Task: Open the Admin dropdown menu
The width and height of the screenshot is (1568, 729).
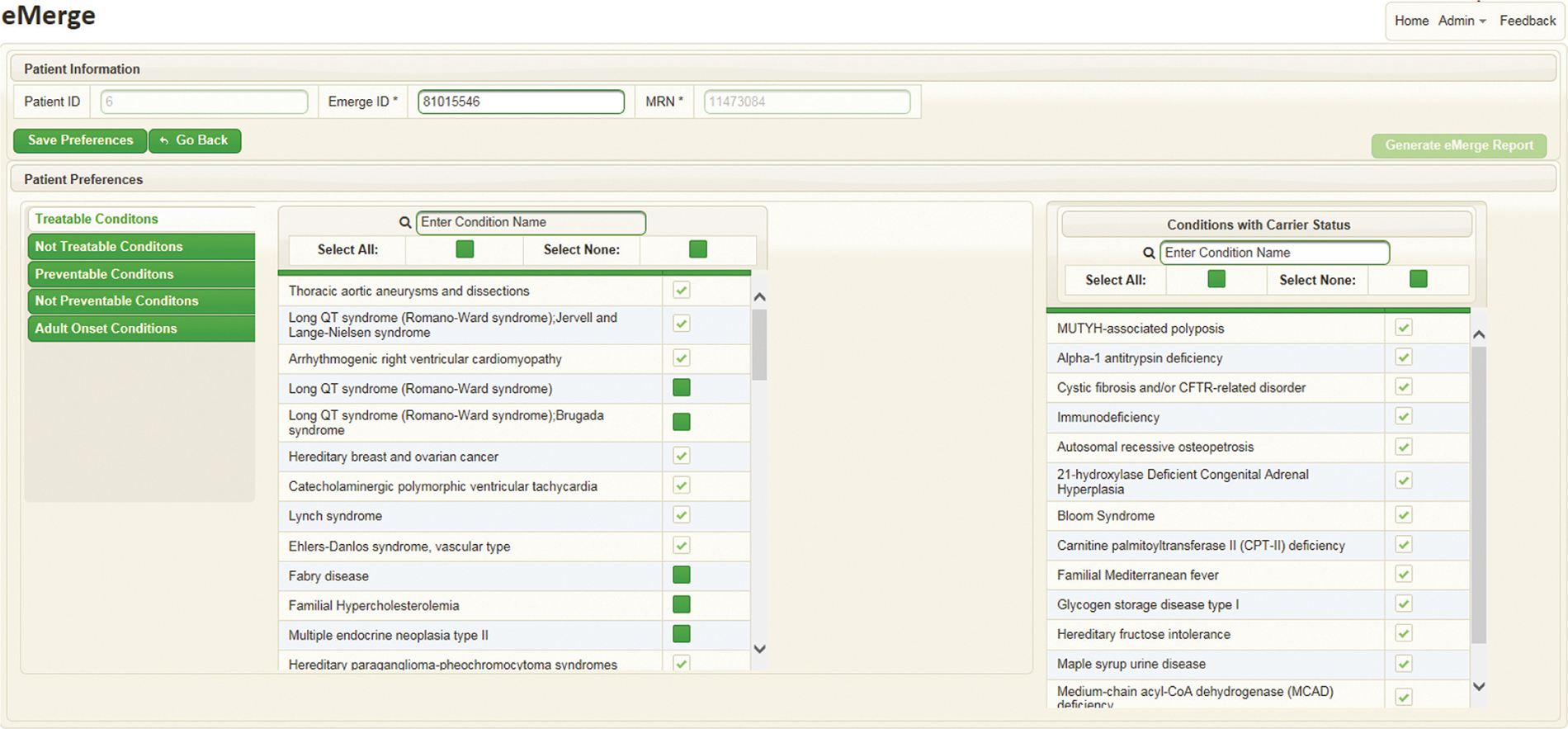Action: [x=1462, y=21]
